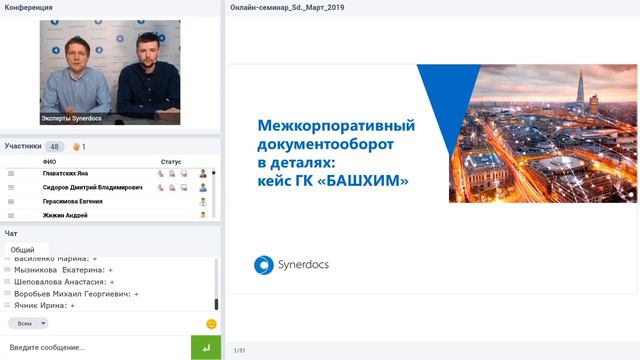This screenshot has width=640, height=360.
Task: Click Мызникова Екатерина chat message
Action: click(63, 270)
